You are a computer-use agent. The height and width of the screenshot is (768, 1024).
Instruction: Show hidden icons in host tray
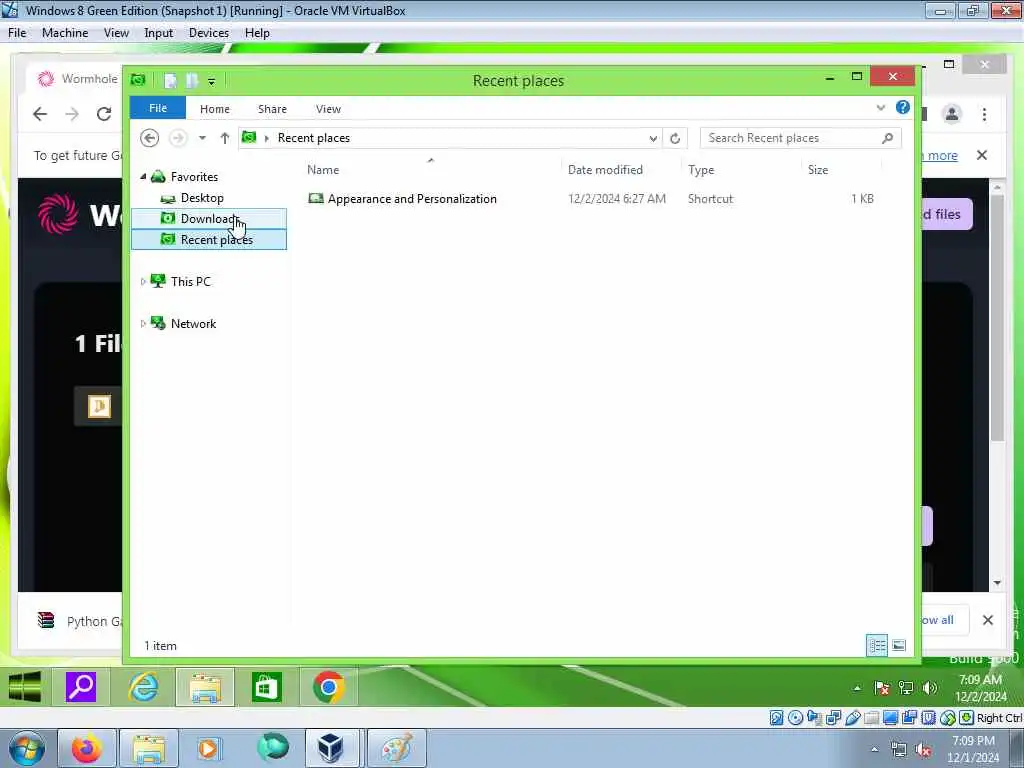874,748
